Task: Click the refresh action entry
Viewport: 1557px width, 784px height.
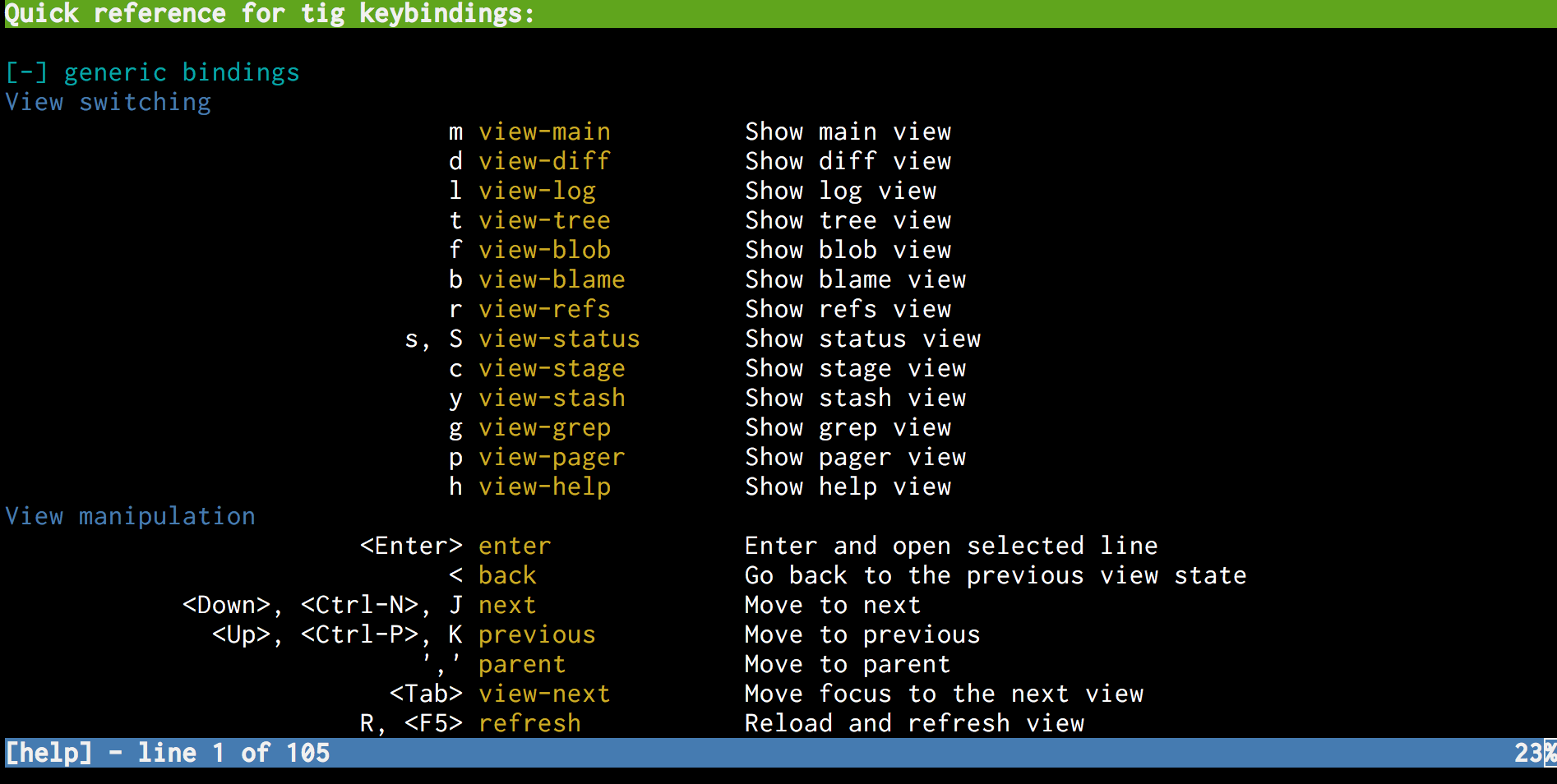Action: 529,724
